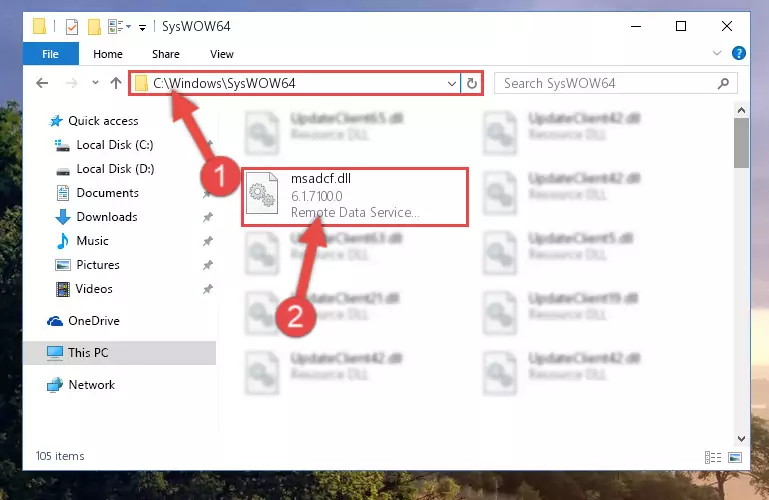Click the scroll down arrow of file list

pyautogui.click(x=742, y=439)
